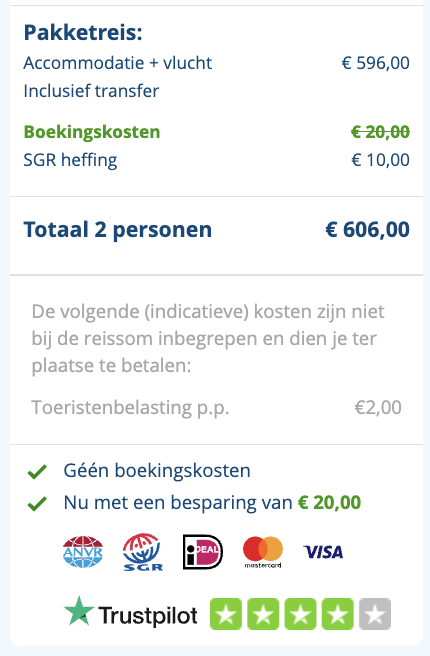430x656 pixels.
Task: Click checkmark next to Géén boekingskosten
Action: 37,472
